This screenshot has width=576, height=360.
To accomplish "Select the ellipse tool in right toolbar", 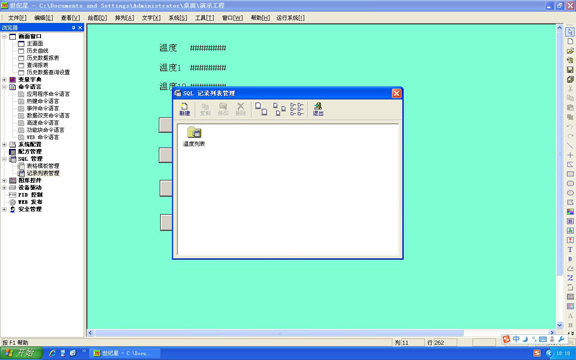I will 570,193.
